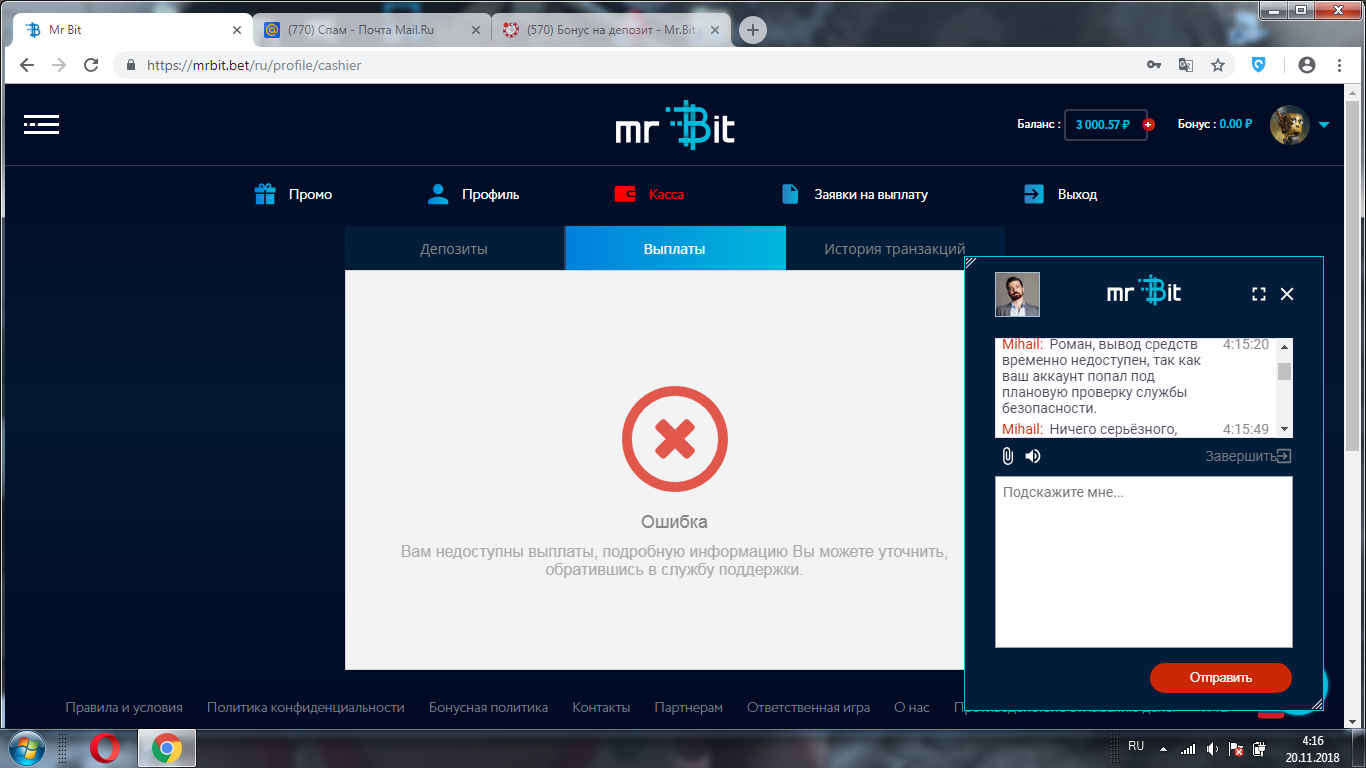This screenshot has width=1366, height=768.
Task: Click the red wallet icon beside Касса
Action: click(625, 194)
